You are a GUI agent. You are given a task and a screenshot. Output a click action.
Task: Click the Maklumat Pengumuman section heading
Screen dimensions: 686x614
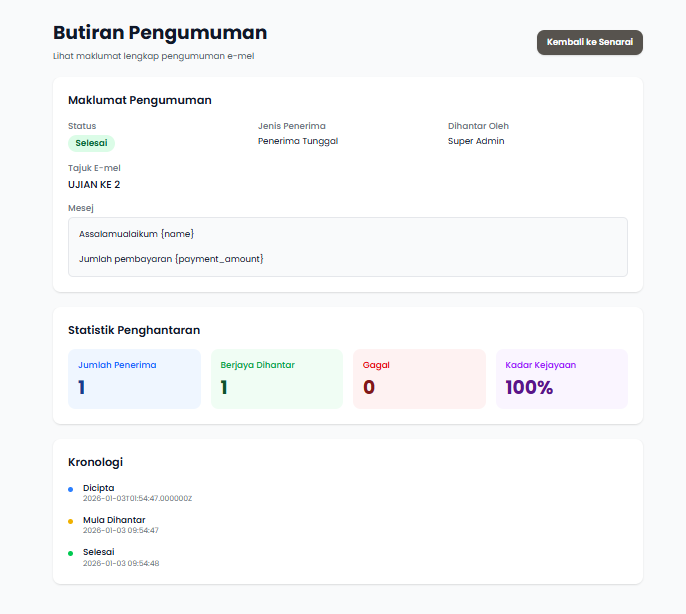139,100
